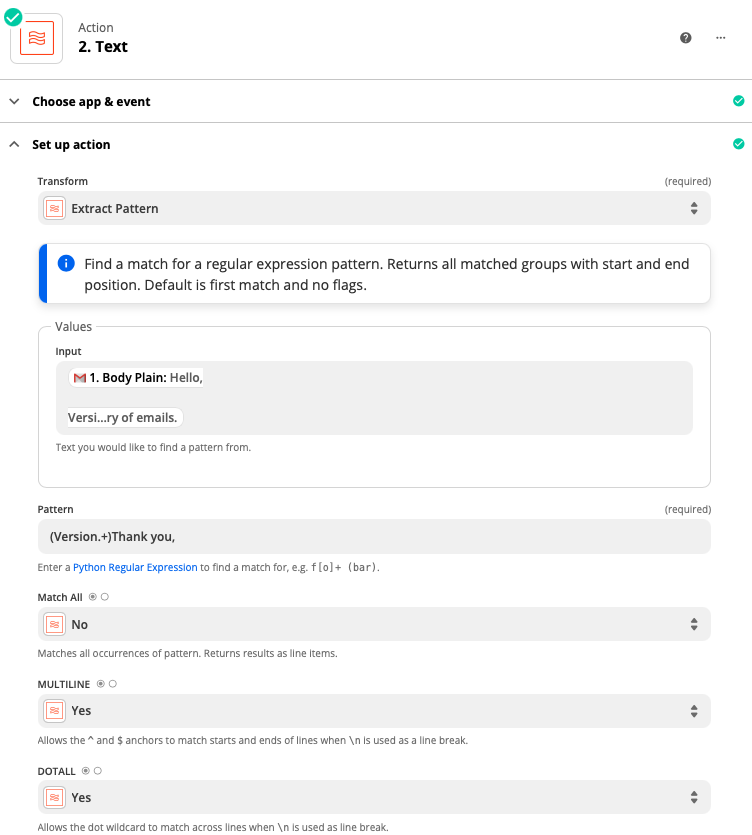Click the Formatter app icon beside 2. Text
752x835 pixels.
click(36, 38)
